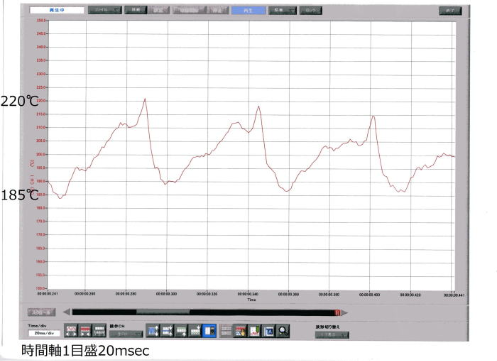Click the right arrow of the waveform scrollbar
The height and width of the screenshot is (361, 497).
[x=344, y=312]
